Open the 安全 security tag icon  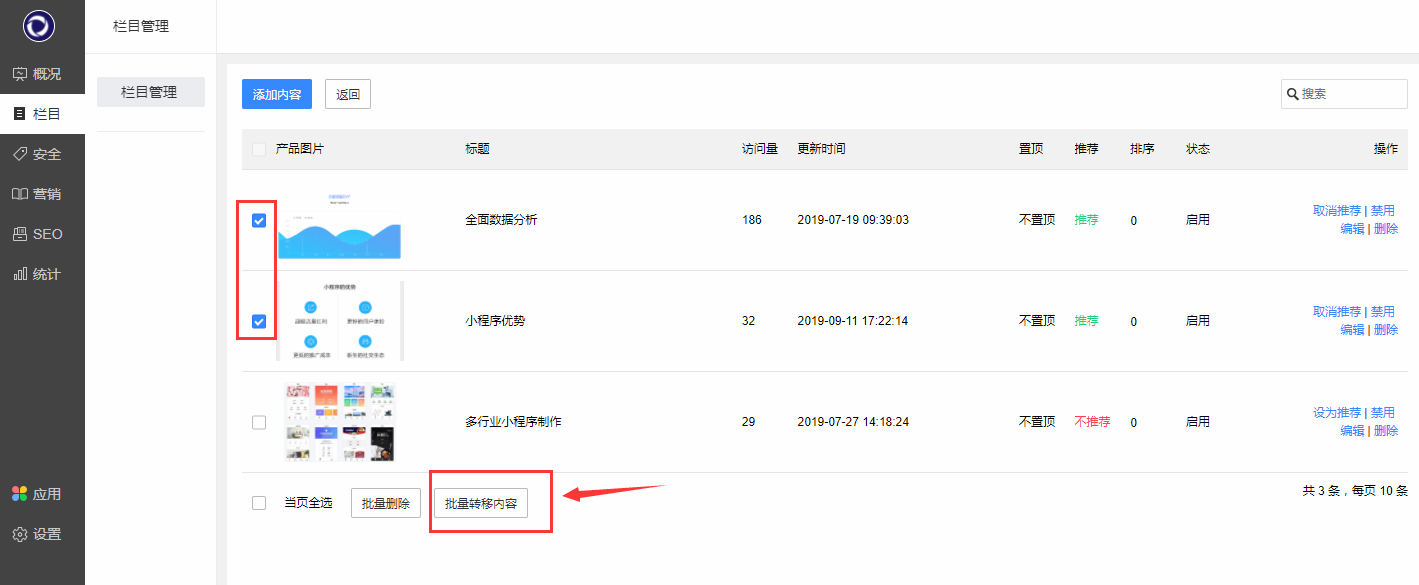(20, 154)
